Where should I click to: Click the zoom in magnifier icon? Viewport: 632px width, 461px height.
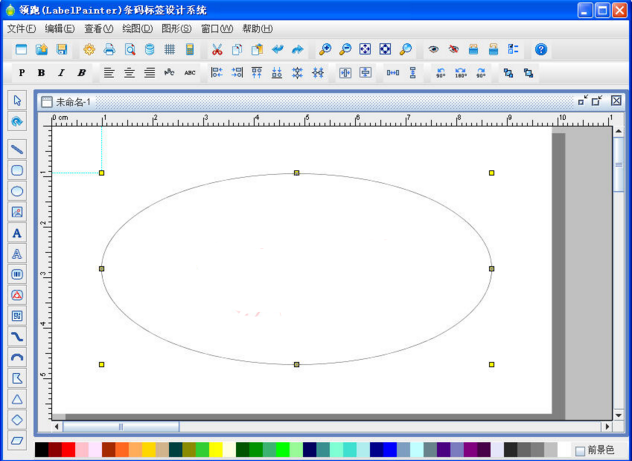(325, 50)
